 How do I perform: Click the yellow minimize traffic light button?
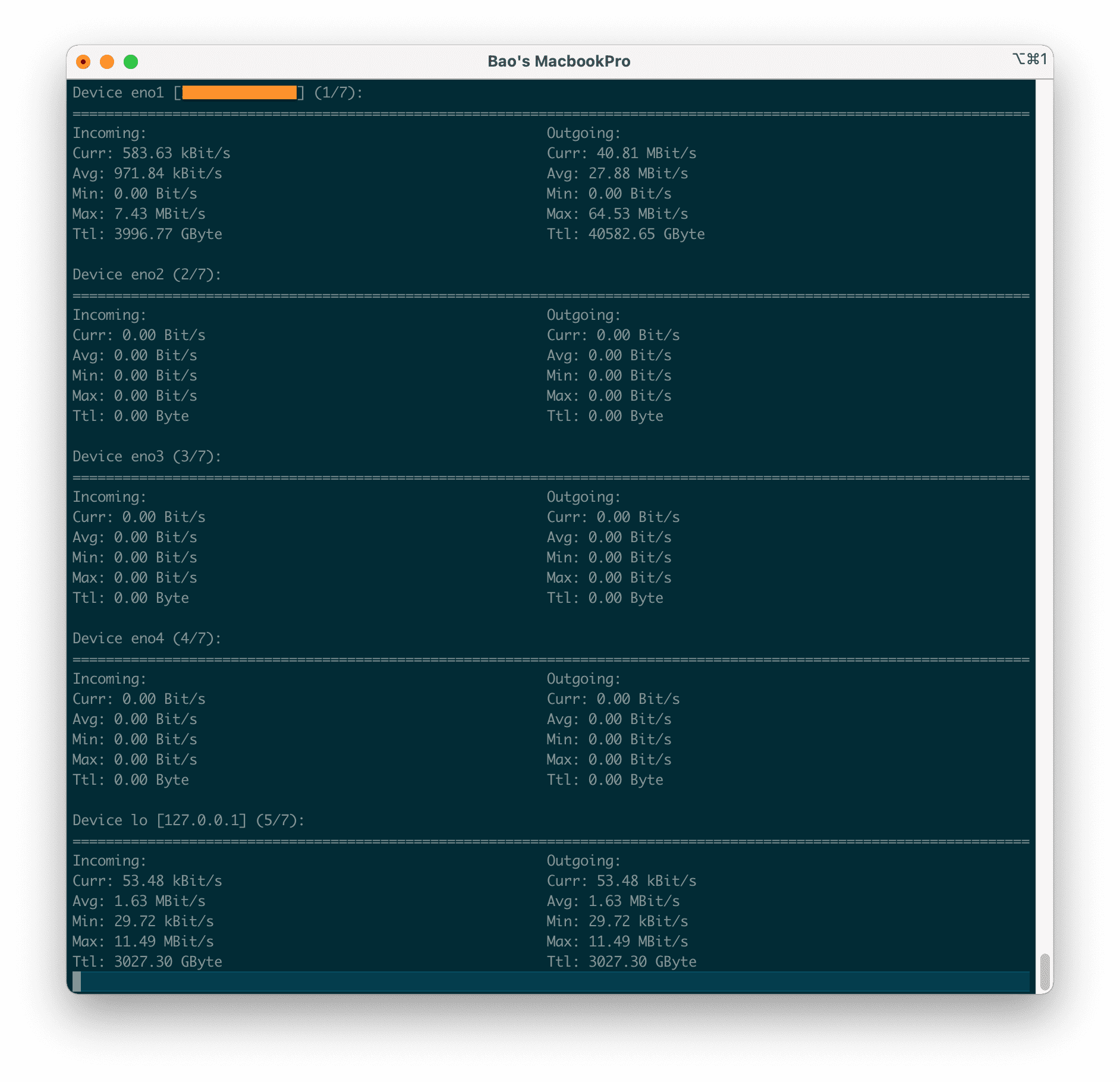click(107, 61)
